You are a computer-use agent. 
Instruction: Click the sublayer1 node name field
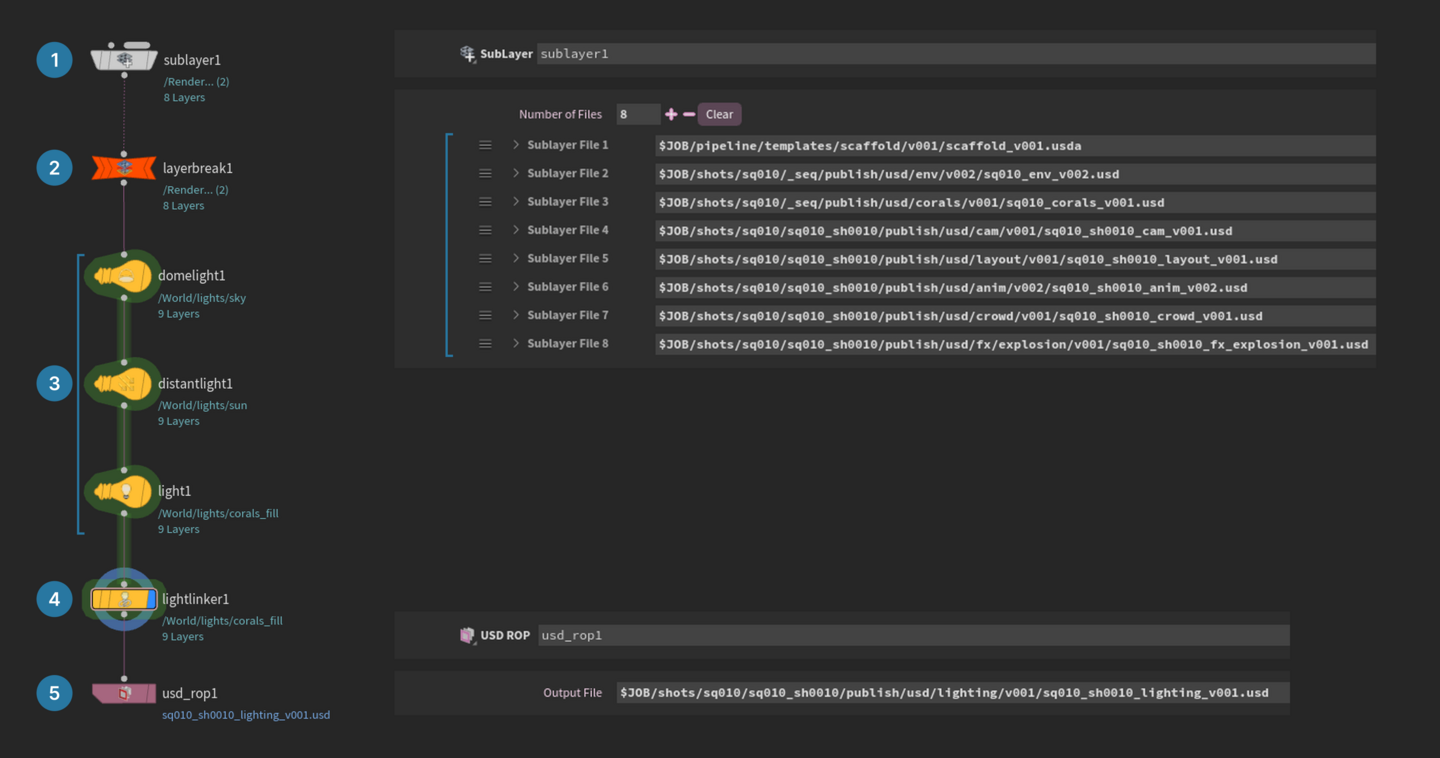point(956,54)
